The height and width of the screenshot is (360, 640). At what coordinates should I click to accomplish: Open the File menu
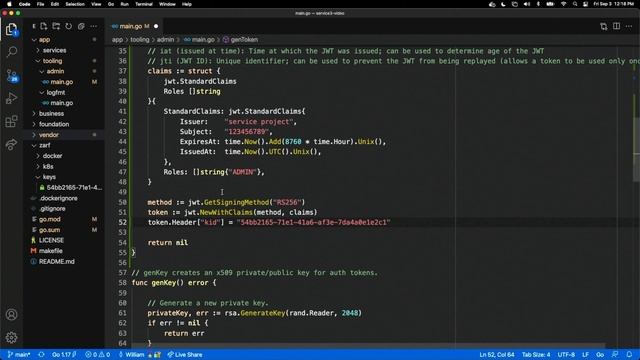(x=40, y=4)
